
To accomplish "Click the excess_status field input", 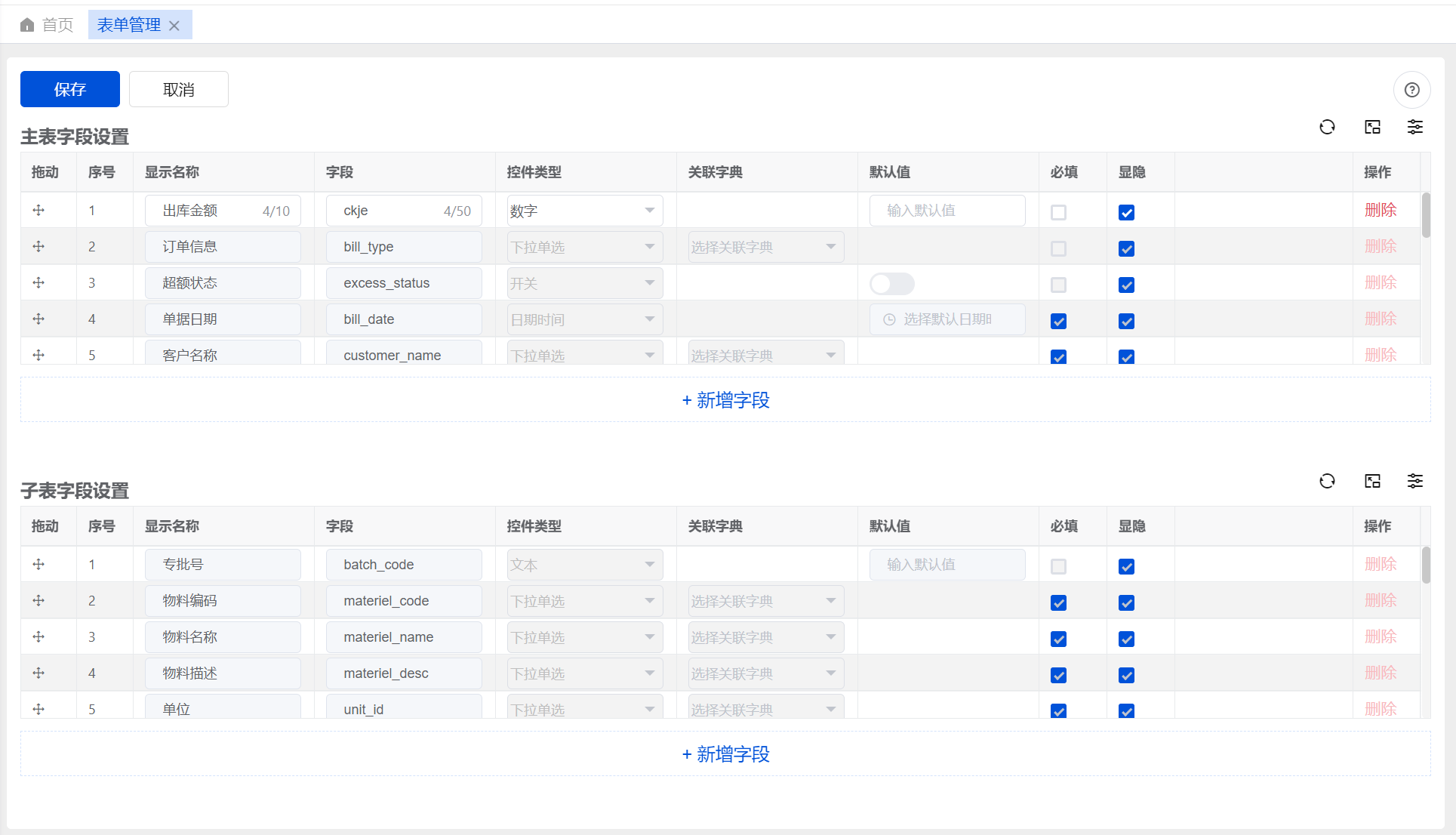I will 404,283.
